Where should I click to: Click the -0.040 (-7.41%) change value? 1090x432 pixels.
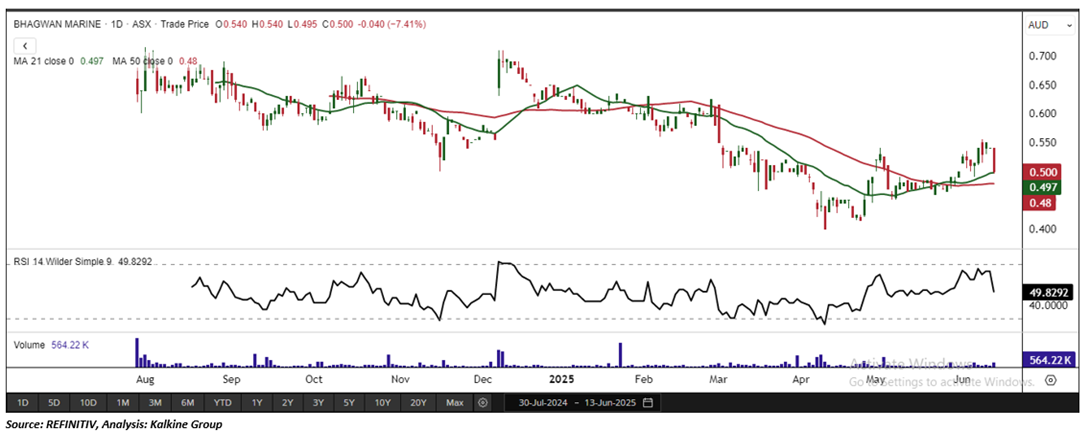coord(391,24)
